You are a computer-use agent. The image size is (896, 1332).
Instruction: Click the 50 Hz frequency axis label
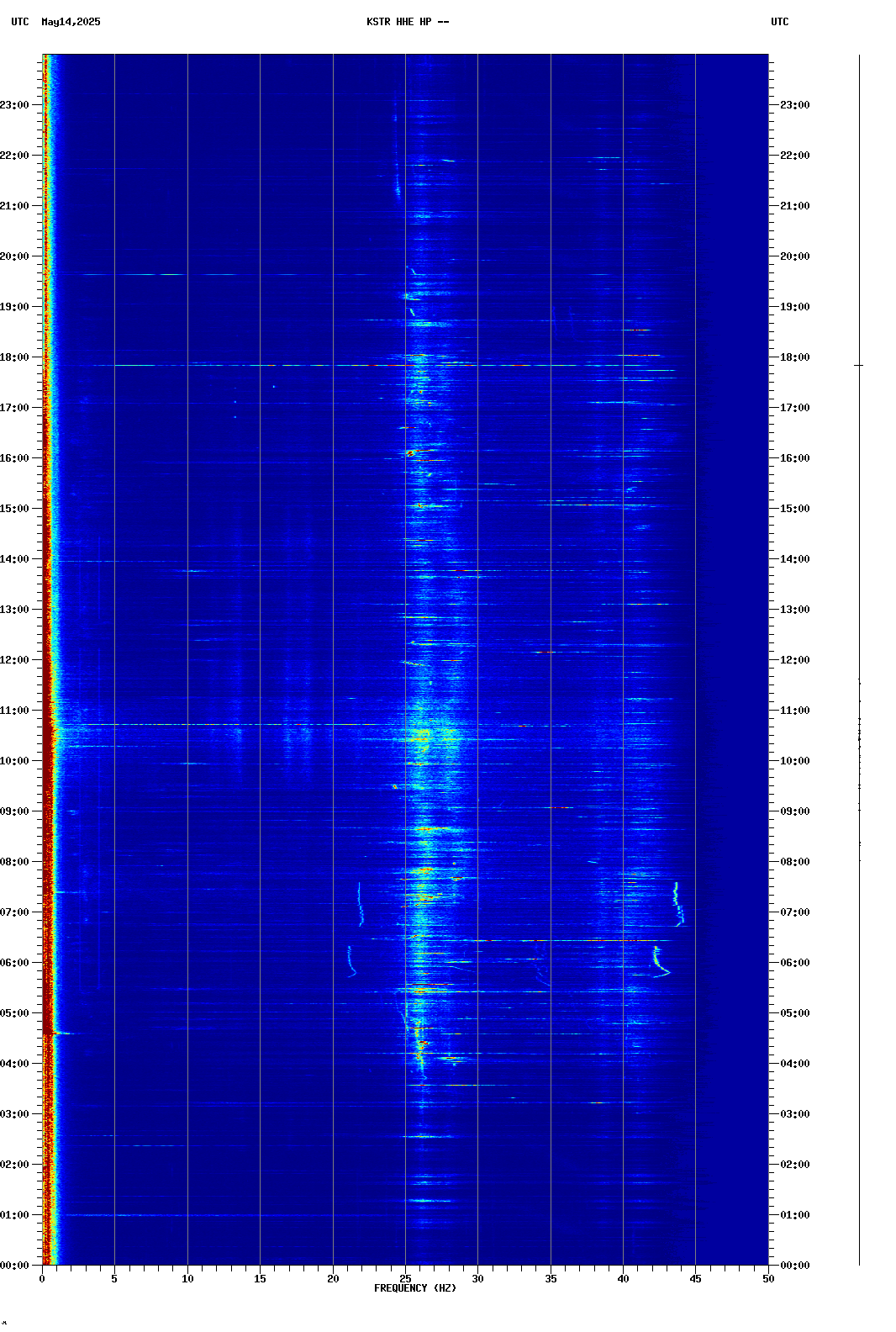768,1279
